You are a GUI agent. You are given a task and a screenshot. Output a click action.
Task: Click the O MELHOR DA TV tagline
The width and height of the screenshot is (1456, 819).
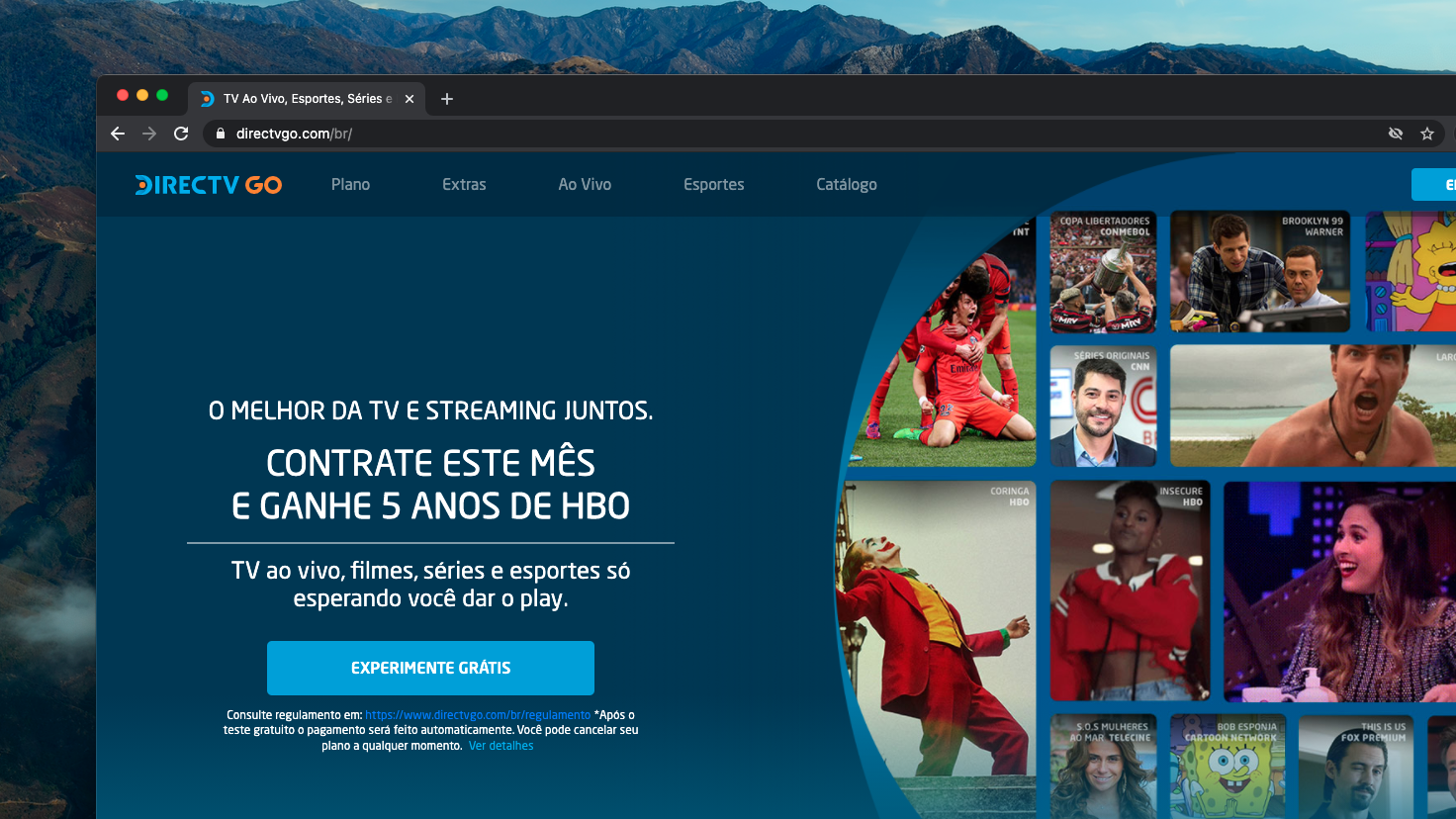click(x=430, y=410)
